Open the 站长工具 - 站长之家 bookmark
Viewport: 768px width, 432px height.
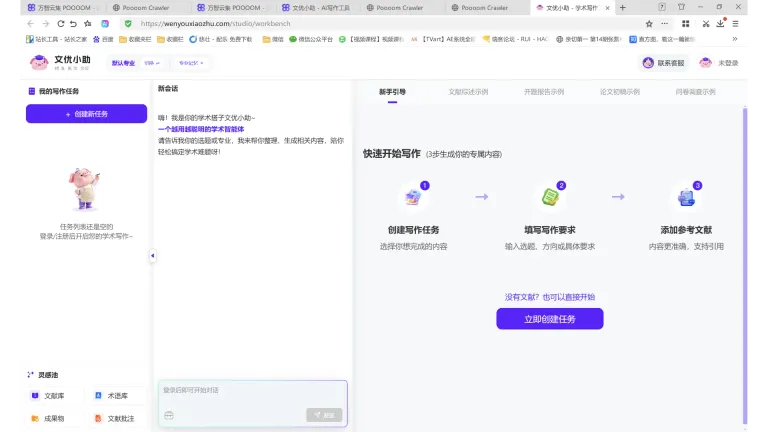point(56,39)
